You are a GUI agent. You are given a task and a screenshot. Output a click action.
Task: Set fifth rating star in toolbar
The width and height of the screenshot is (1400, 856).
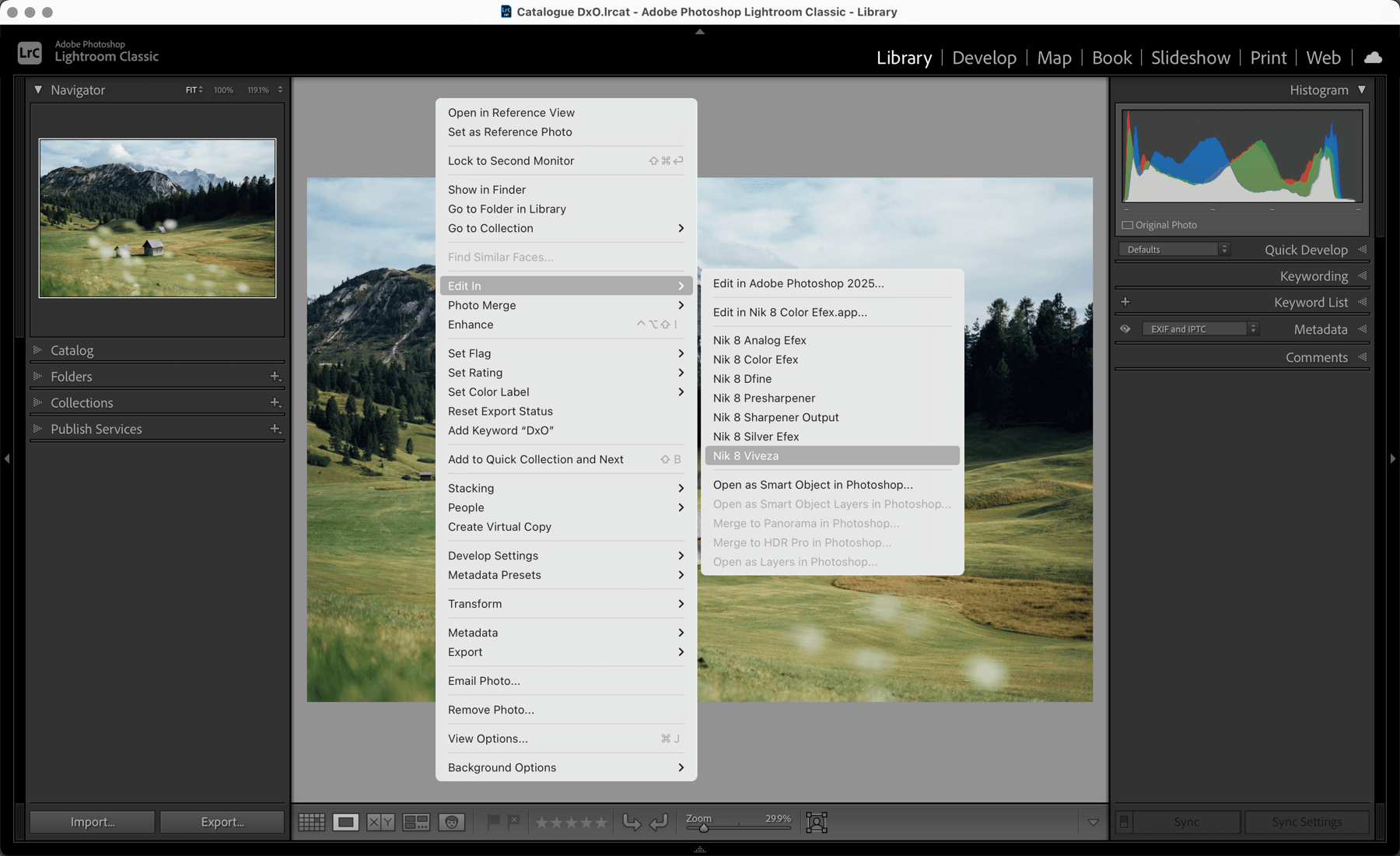600,823
